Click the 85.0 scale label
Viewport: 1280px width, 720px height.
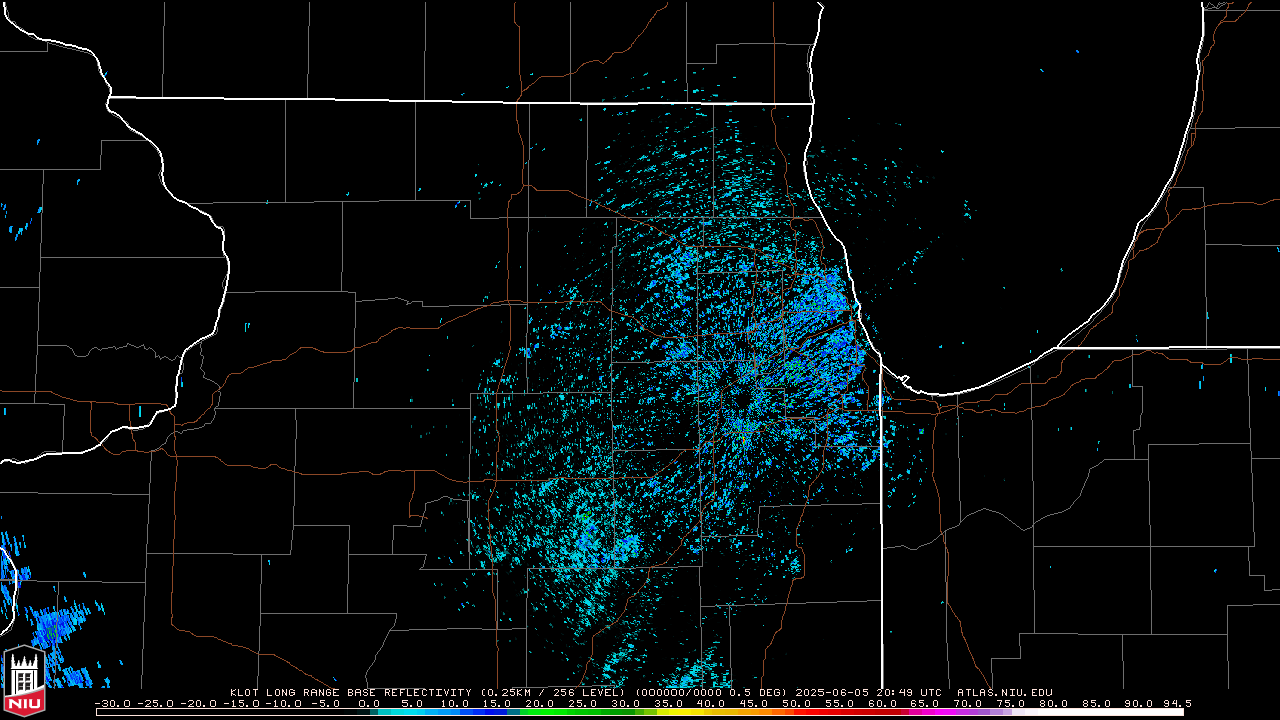1097,703
